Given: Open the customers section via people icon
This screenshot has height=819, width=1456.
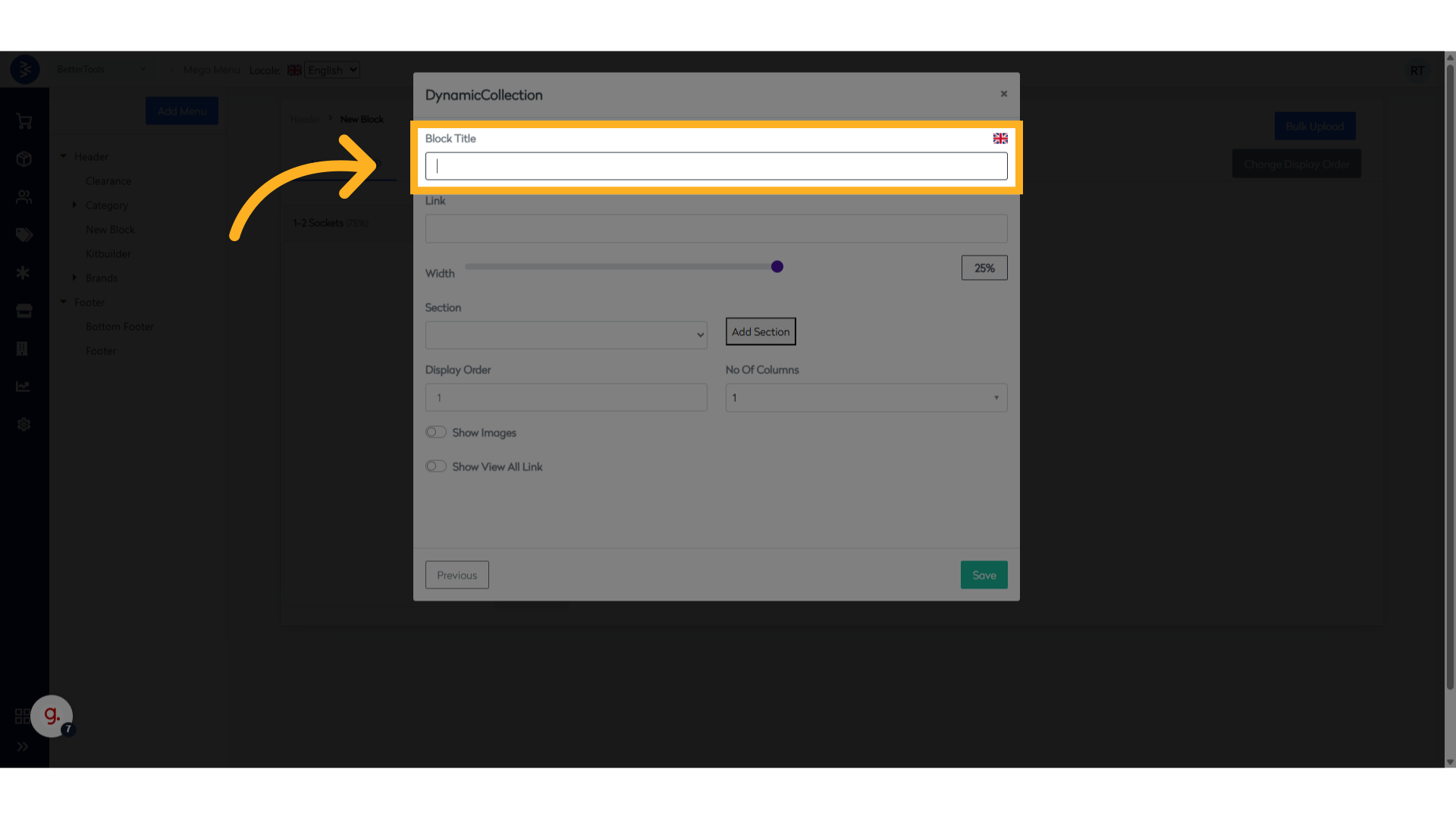Looking at the screenshot, I should [24, 197].
